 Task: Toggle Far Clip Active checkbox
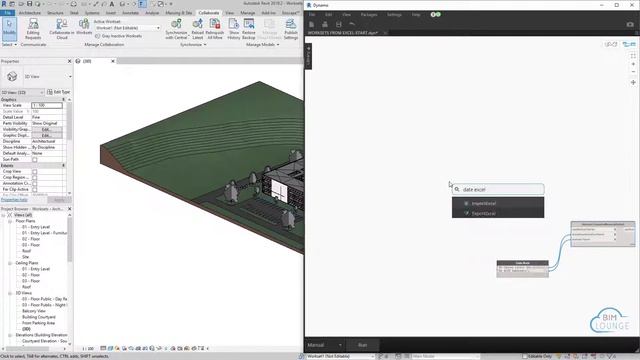click(x=35, y=190)
